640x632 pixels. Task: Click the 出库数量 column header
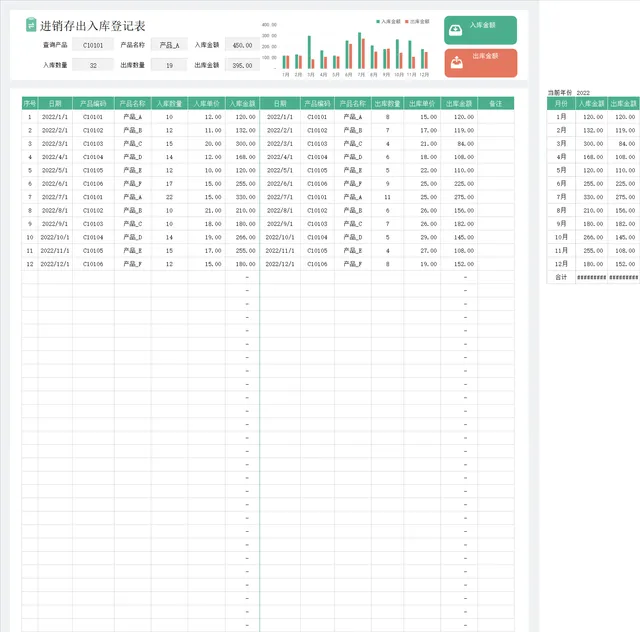387,103
